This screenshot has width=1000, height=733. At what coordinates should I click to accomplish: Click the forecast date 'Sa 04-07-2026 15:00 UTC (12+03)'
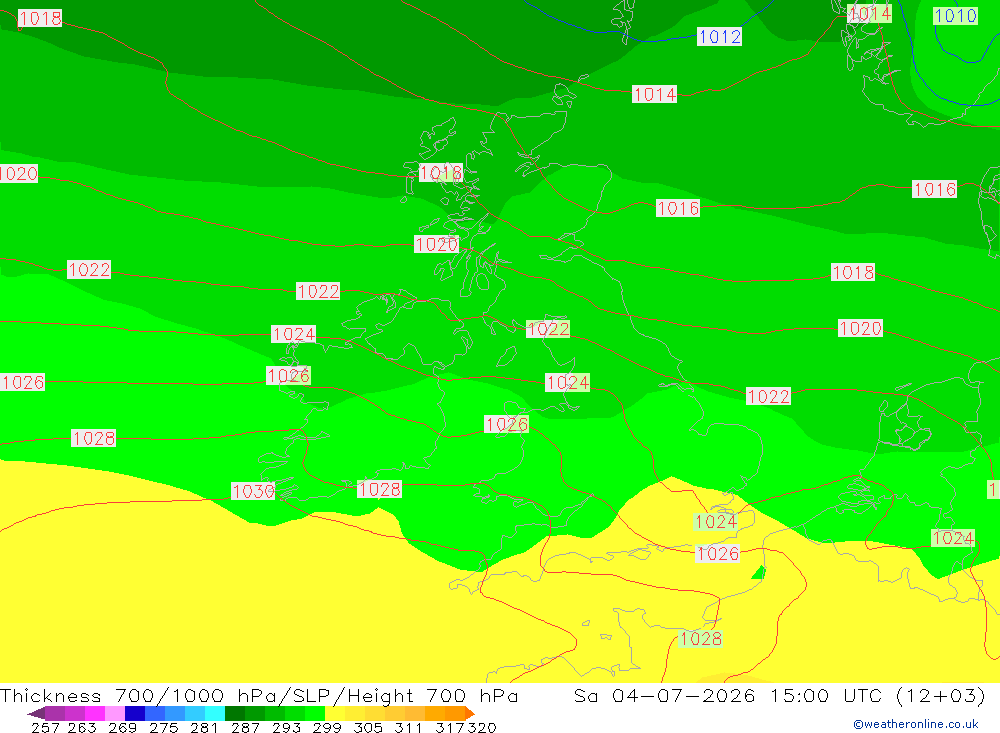779,695
